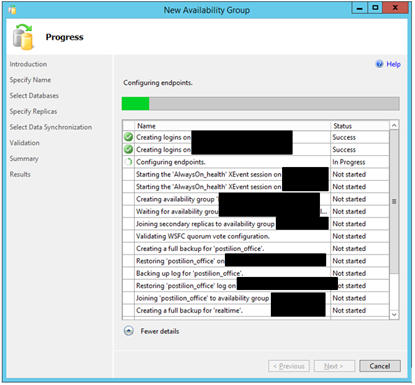Select "Creating a full backup for 'realtime'." row

(256, 310)
